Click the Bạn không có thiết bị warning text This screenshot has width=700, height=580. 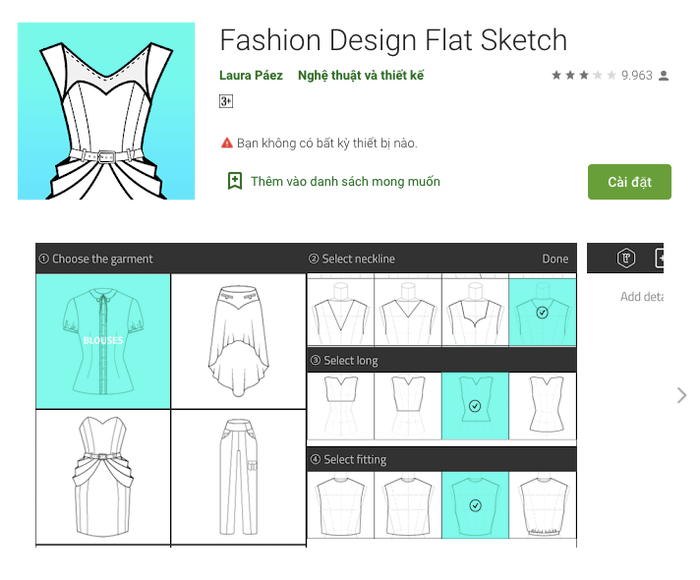pyautogui.click(x=327, y=143)
